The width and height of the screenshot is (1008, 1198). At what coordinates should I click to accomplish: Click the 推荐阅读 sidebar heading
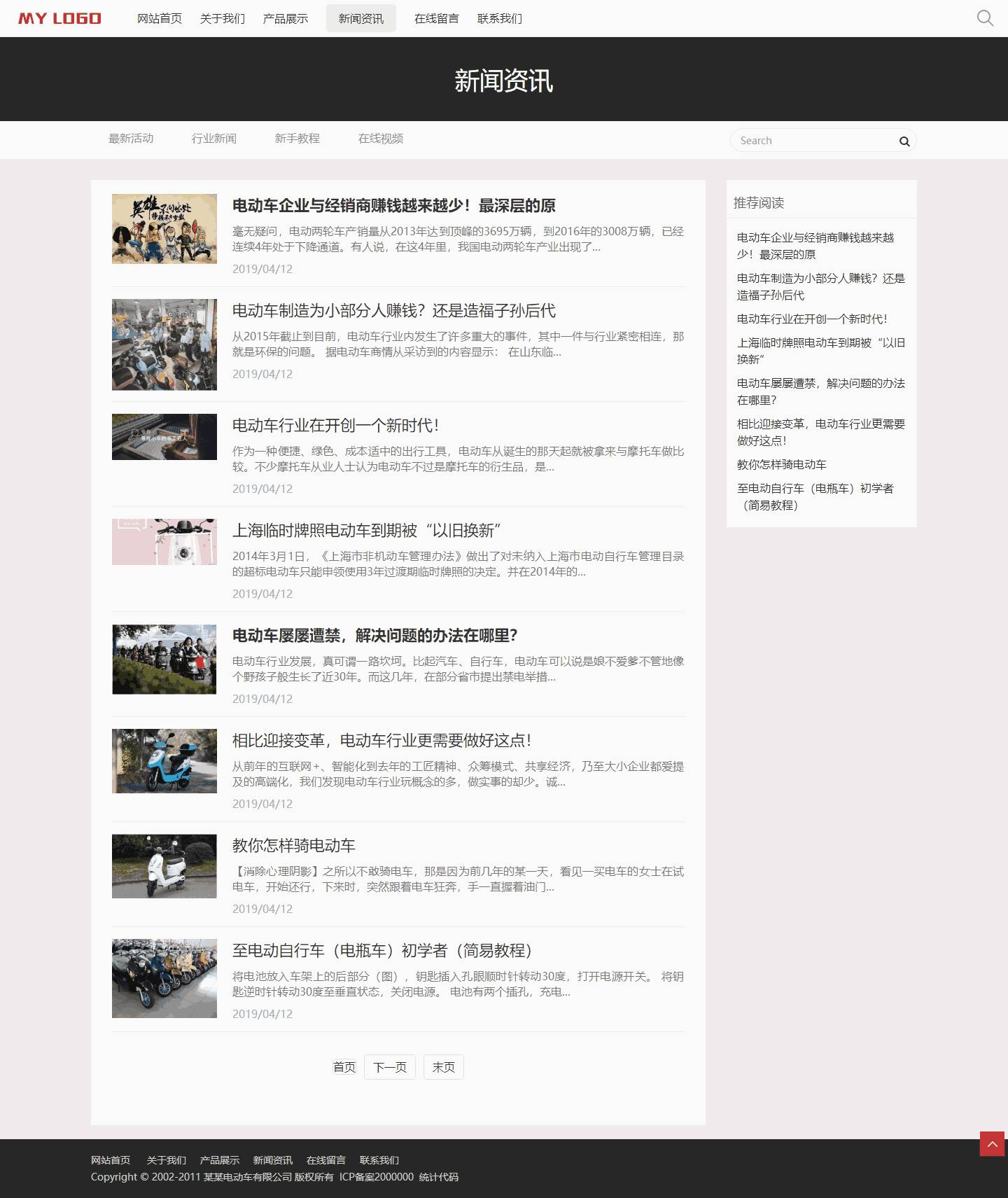(x=759, y=203)
